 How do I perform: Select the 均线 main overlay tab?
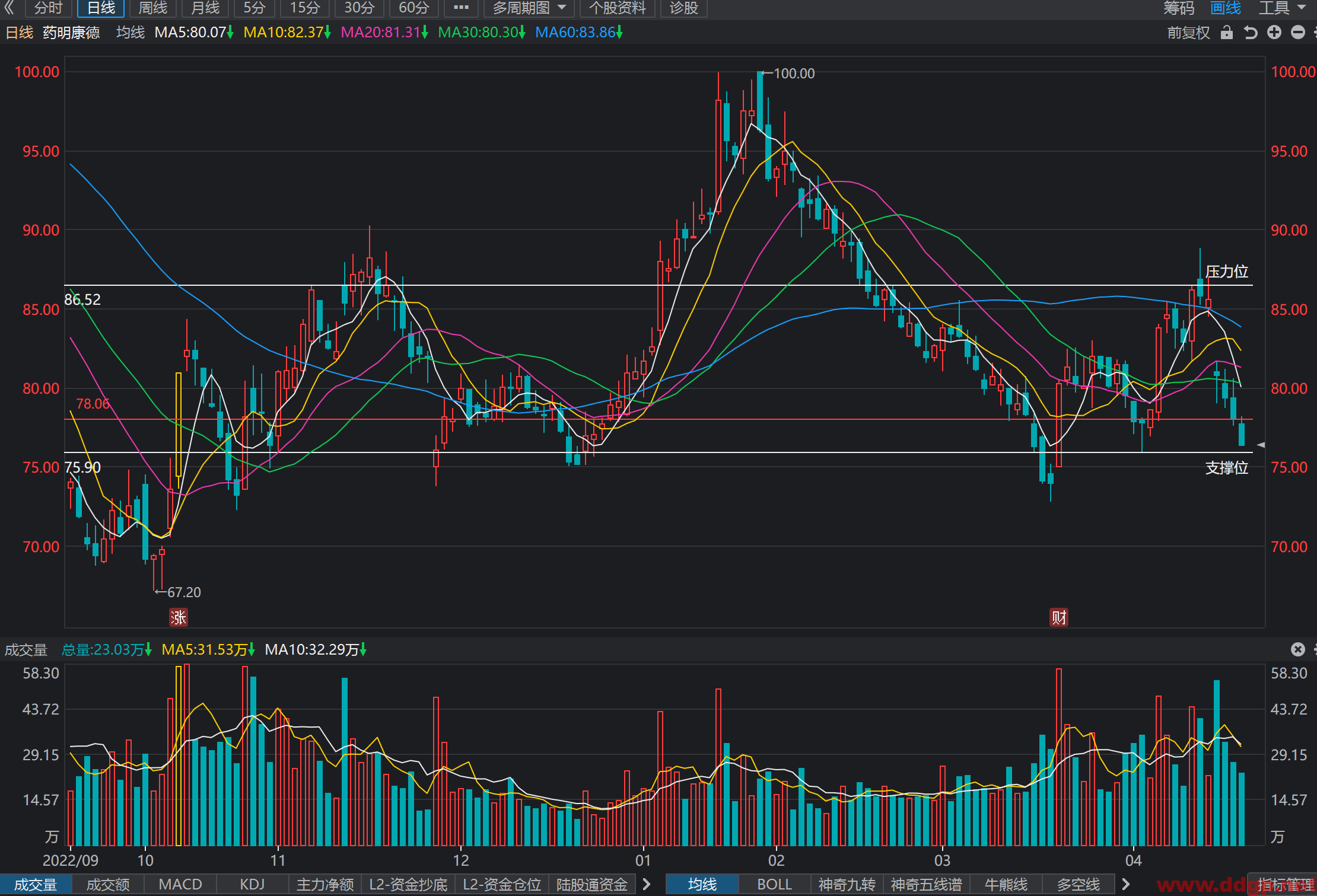(x=702, y=885)
